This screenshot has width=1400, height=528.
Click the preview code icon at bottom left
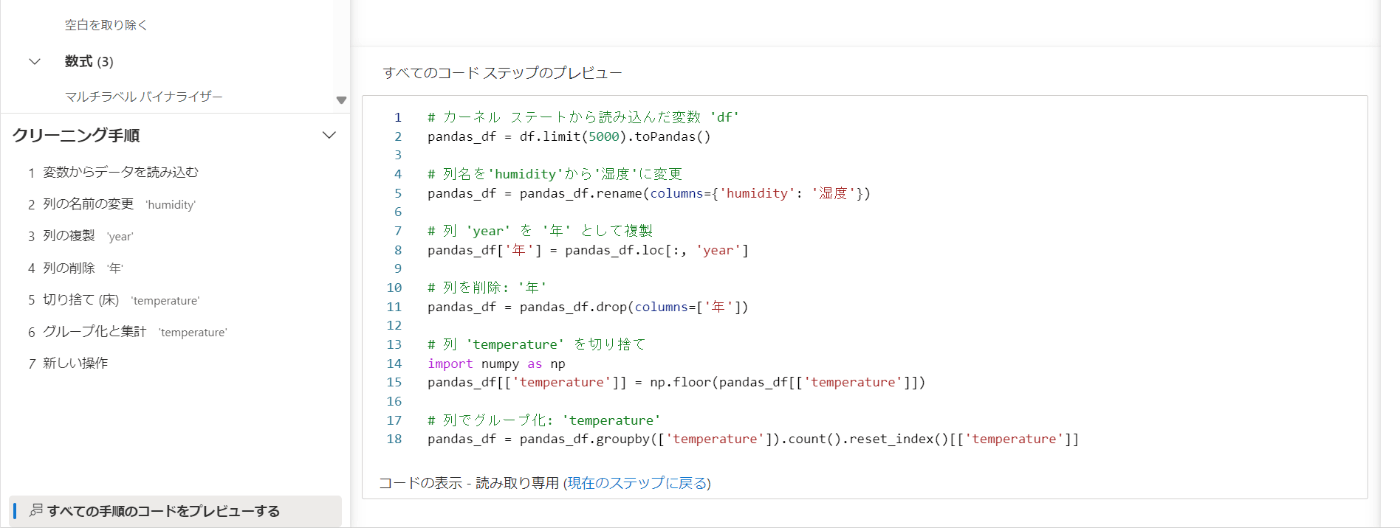click(x=36, y=511)
